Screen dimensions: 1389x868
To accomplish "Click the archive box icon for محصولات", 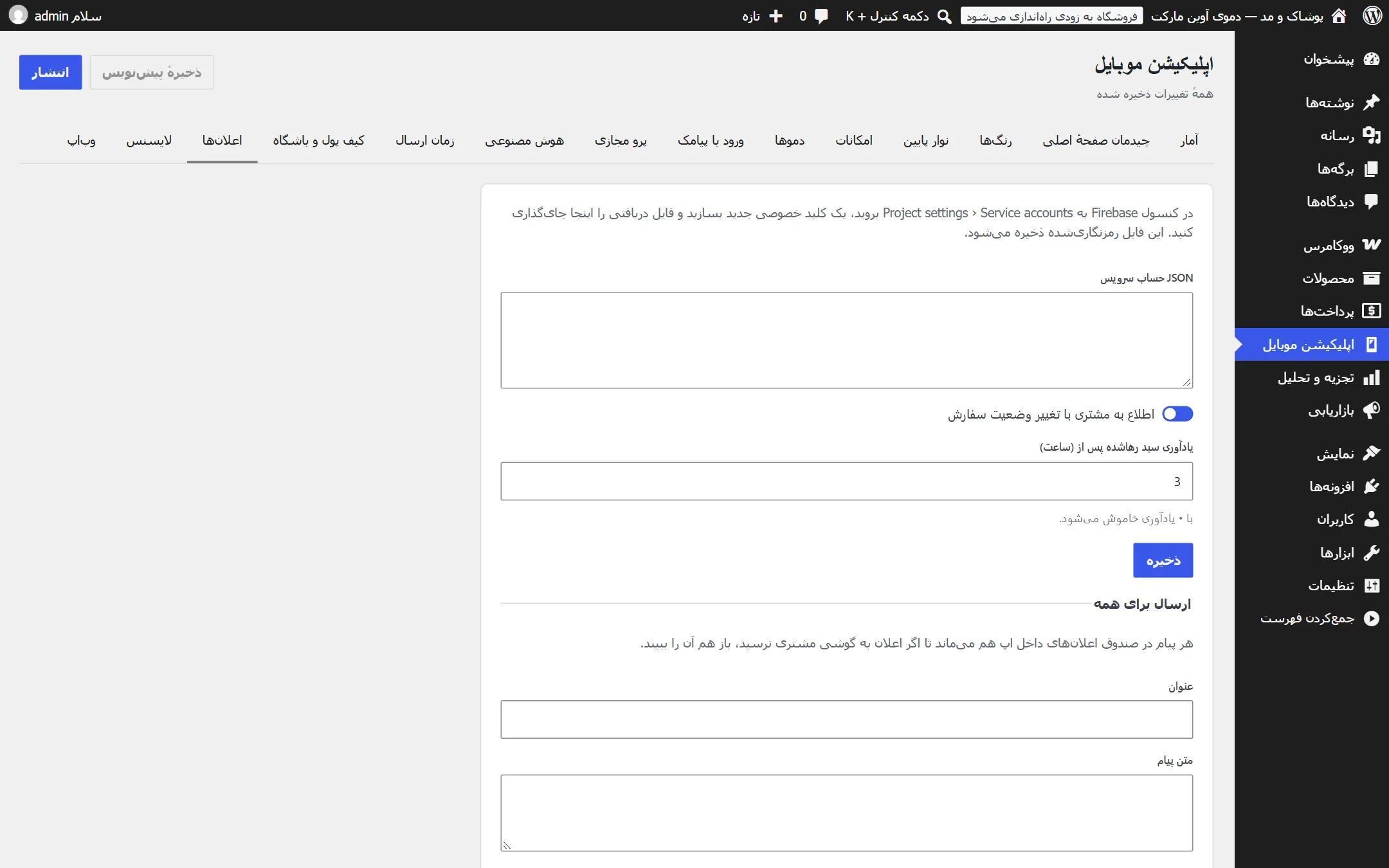I will 1372,278.
